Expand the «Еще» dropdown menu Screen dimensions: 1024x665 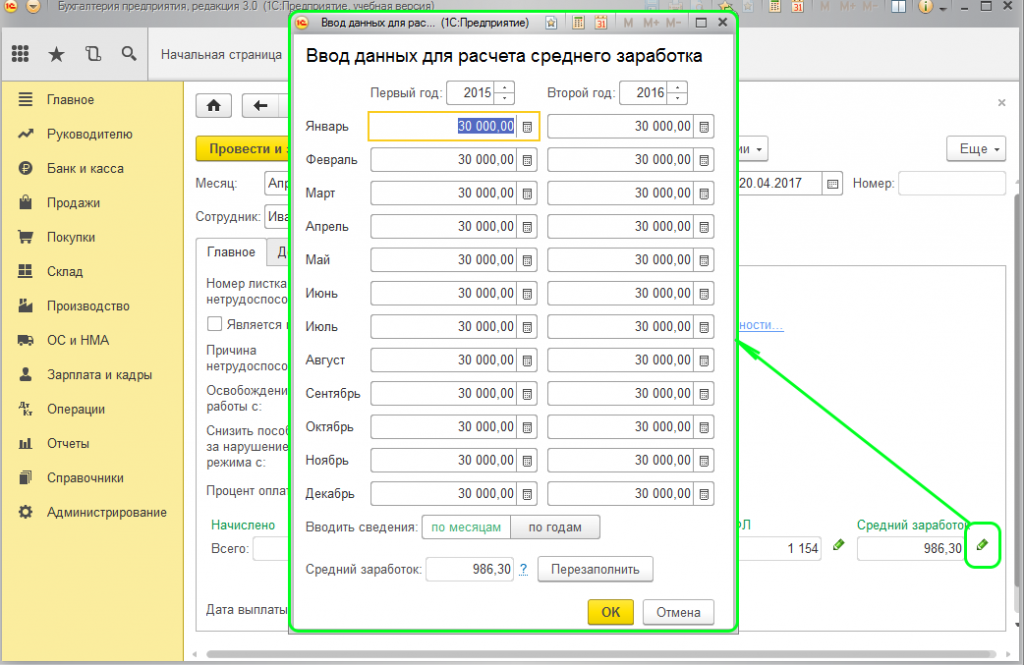pyautogui.click(x=975, y=149)
